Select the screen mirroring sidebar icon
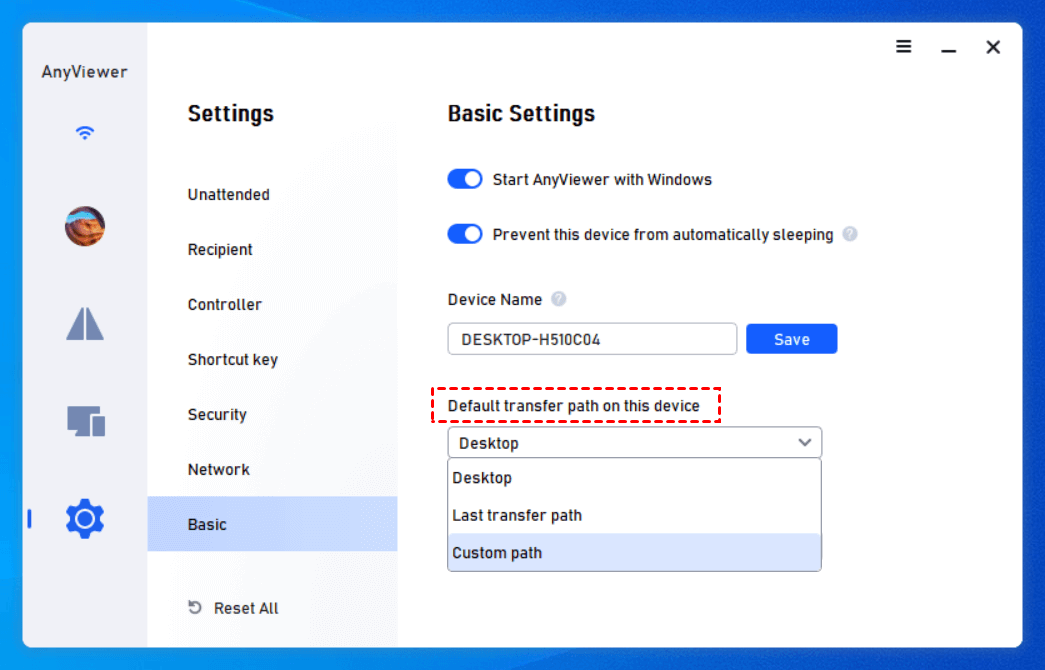Screen dimensions: 1045x670 click(84, 323)
